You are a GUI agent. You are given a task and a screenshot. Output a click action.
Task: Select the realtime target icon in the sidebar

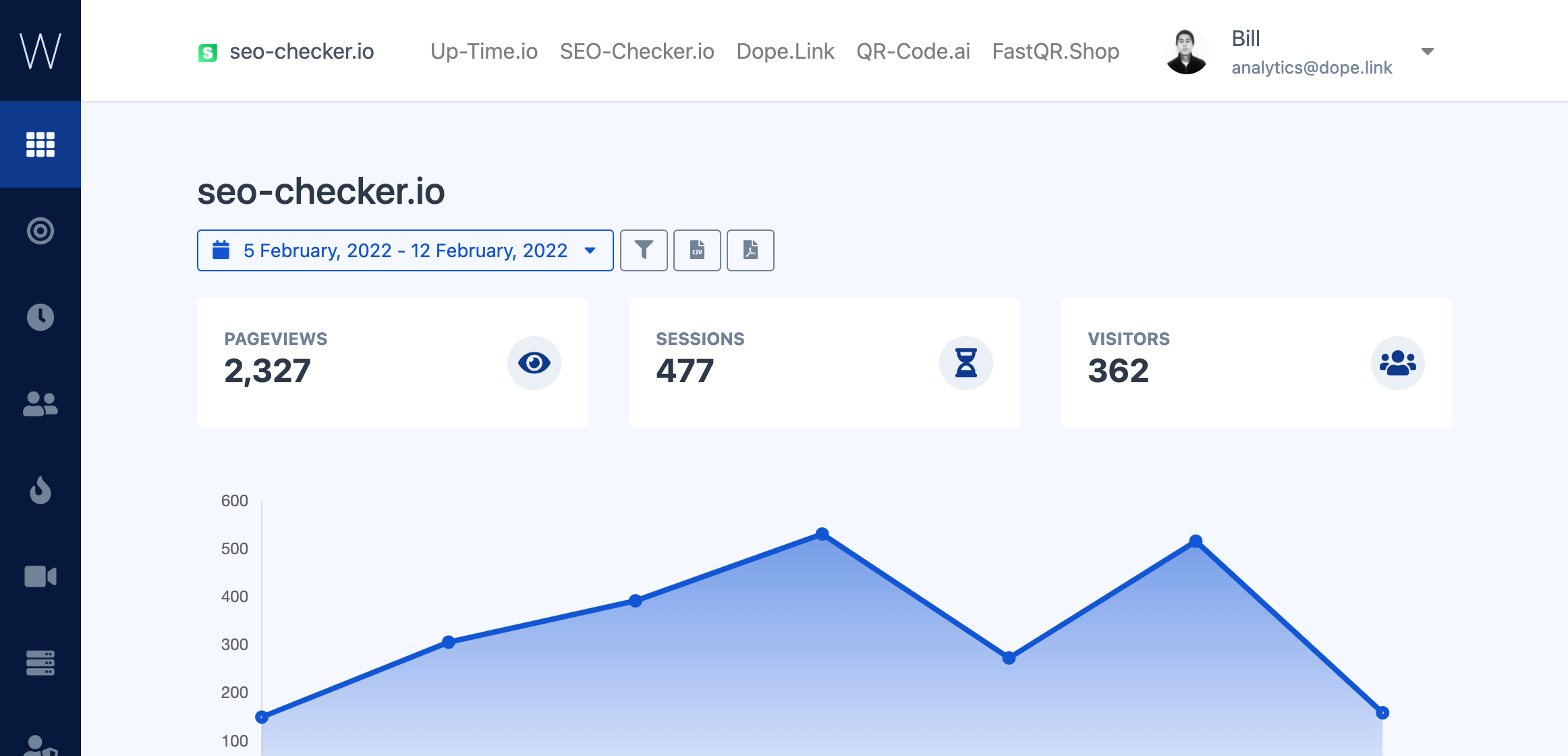(x=40, y=230)
